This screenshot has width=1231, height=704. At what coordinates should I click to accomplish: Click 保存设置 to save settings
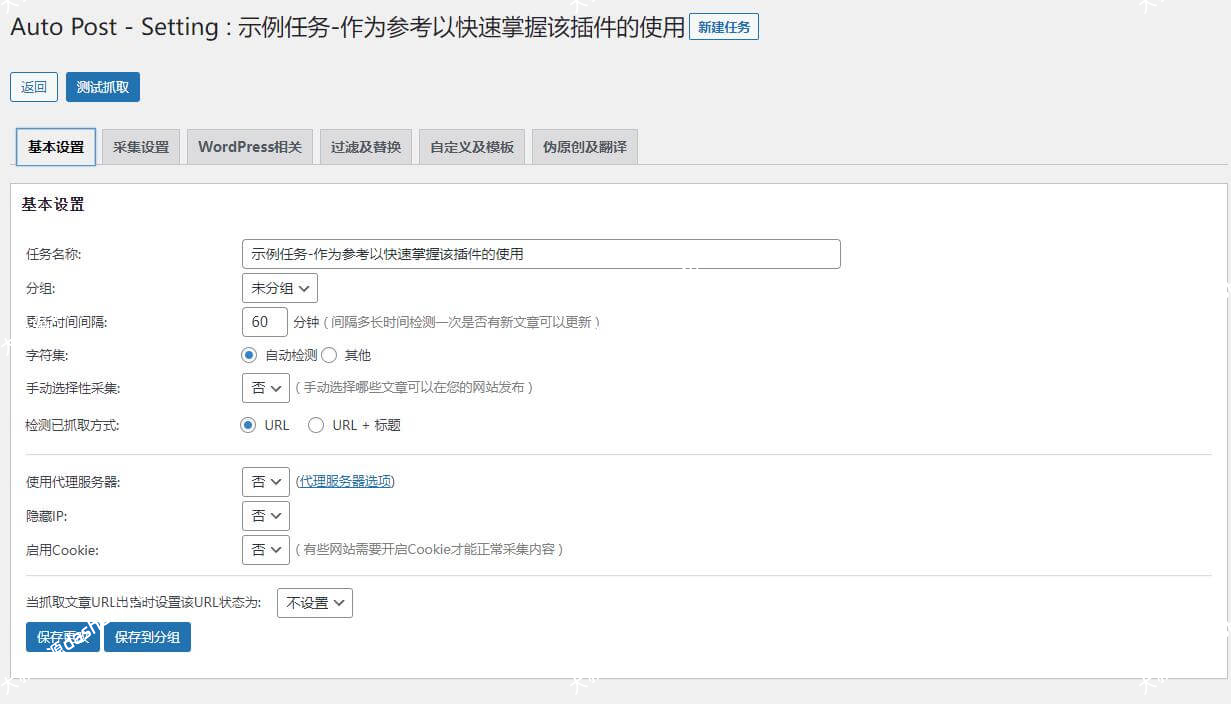[x=61, y=637]
